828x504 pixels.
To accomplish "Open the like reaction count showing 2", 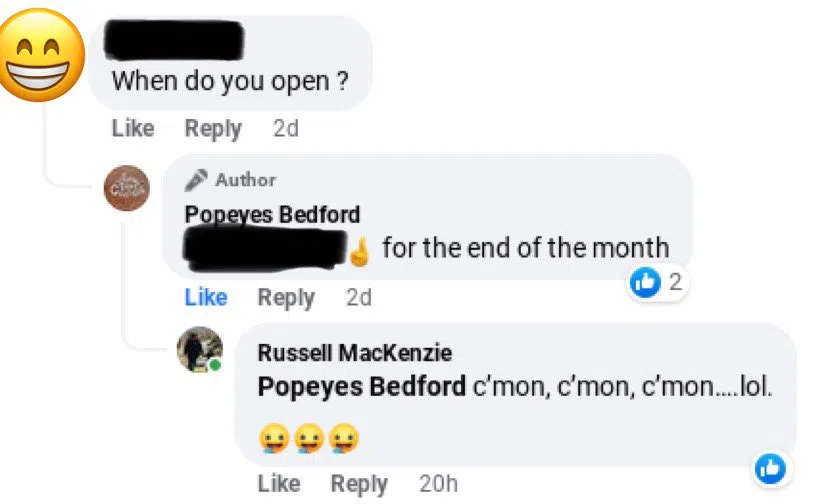I will click(658, 284).
